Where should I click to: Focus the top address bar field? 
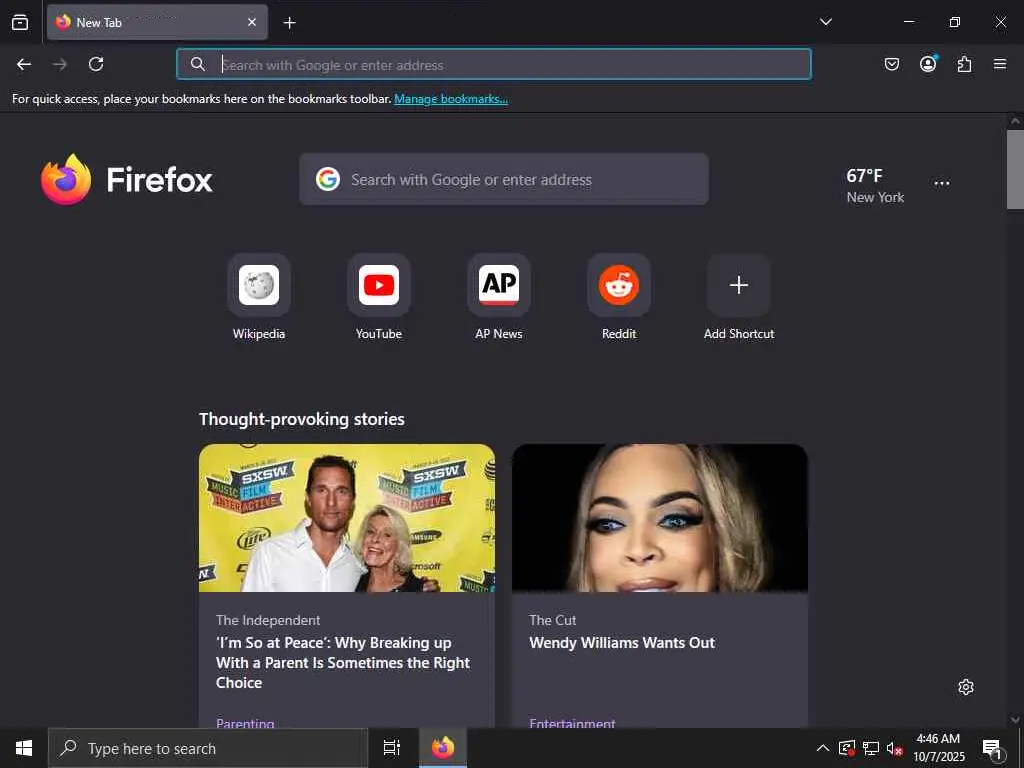[x=494, y=64]
